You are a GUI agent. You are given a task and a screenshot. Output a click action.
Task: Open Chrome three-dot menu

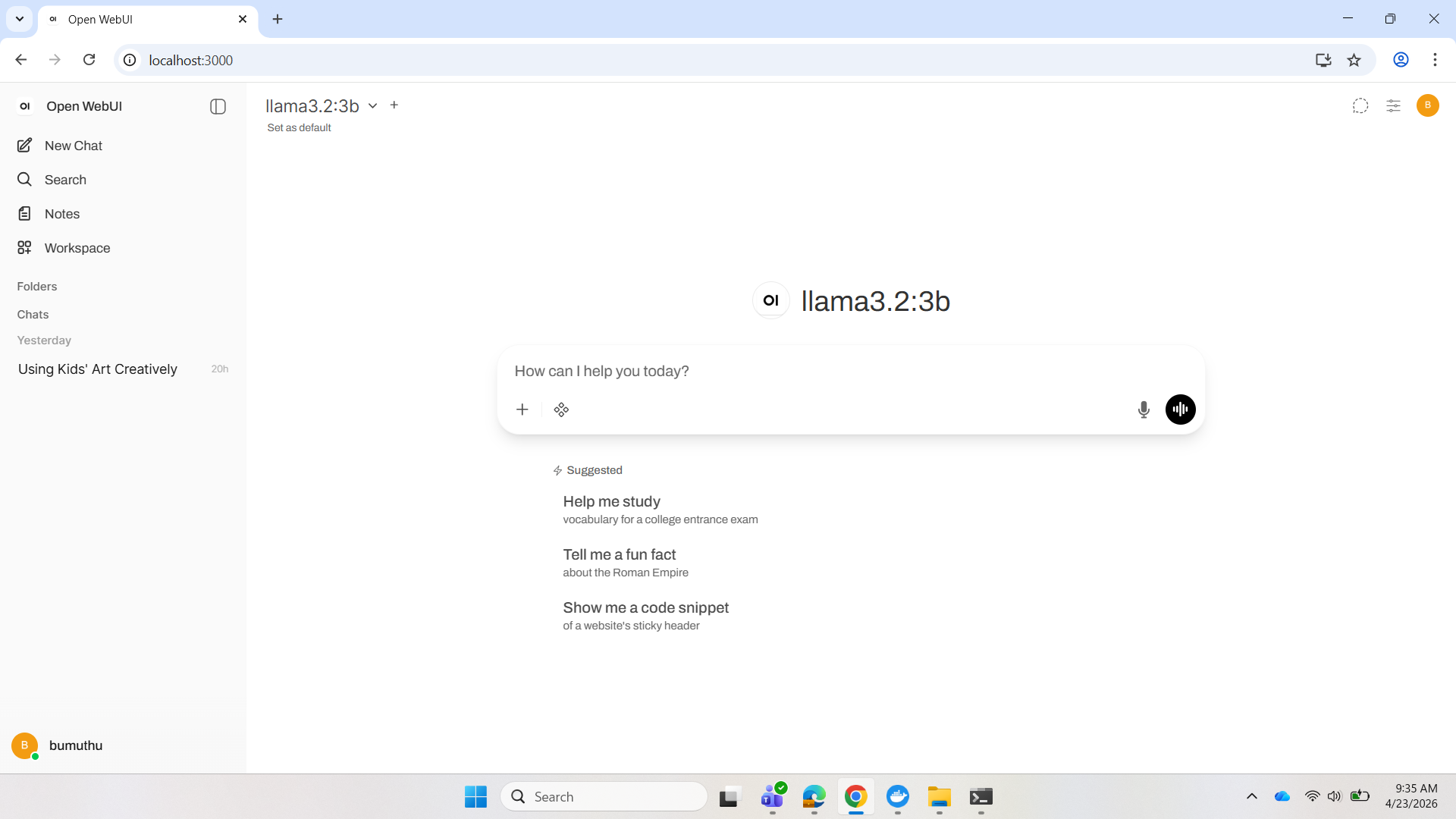pos(1435,60)
